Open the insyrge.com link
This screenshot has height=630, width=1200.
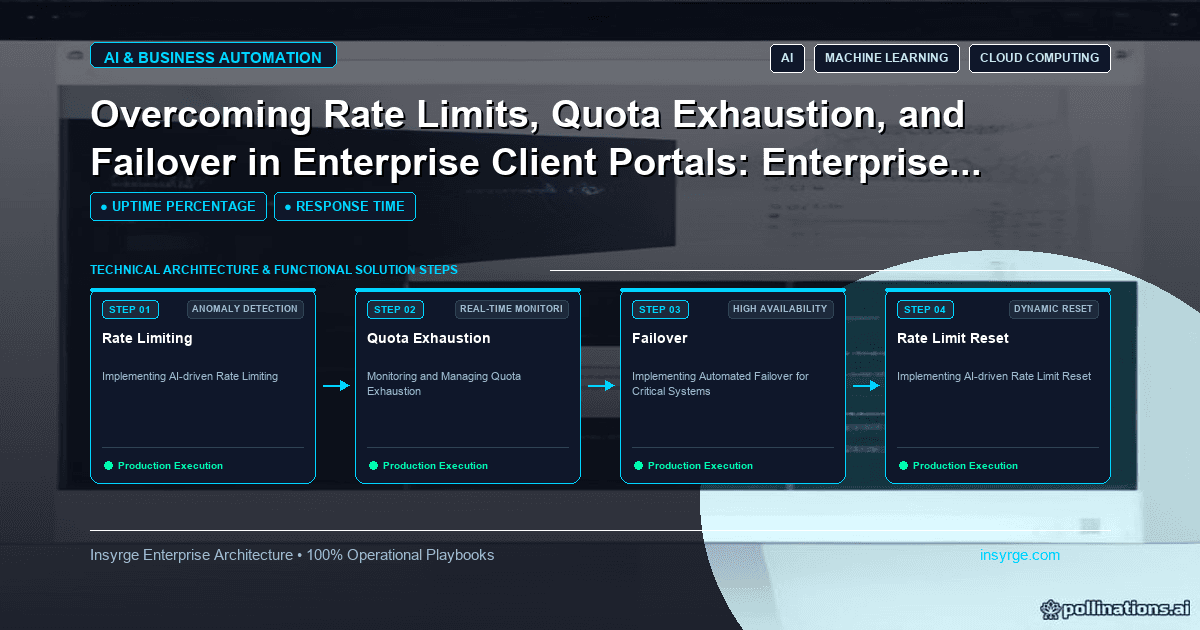click(x=1020, y=555)
